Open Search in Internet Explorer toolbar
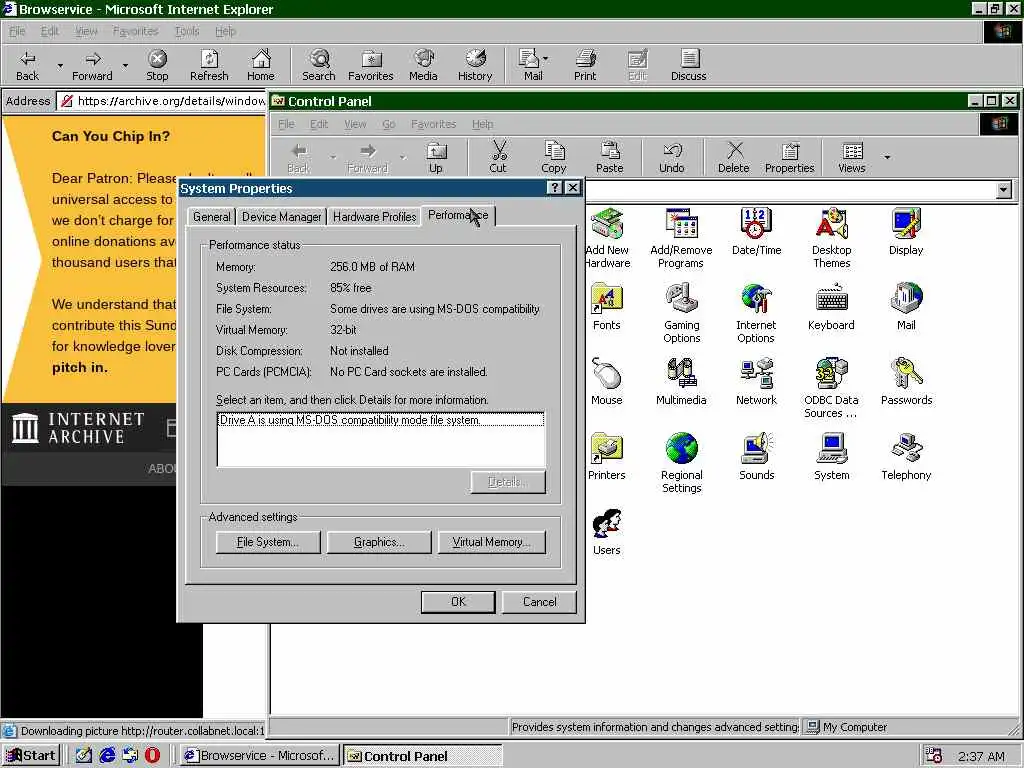The width and height of the screenshot is (1024, 768). [319, 65]
